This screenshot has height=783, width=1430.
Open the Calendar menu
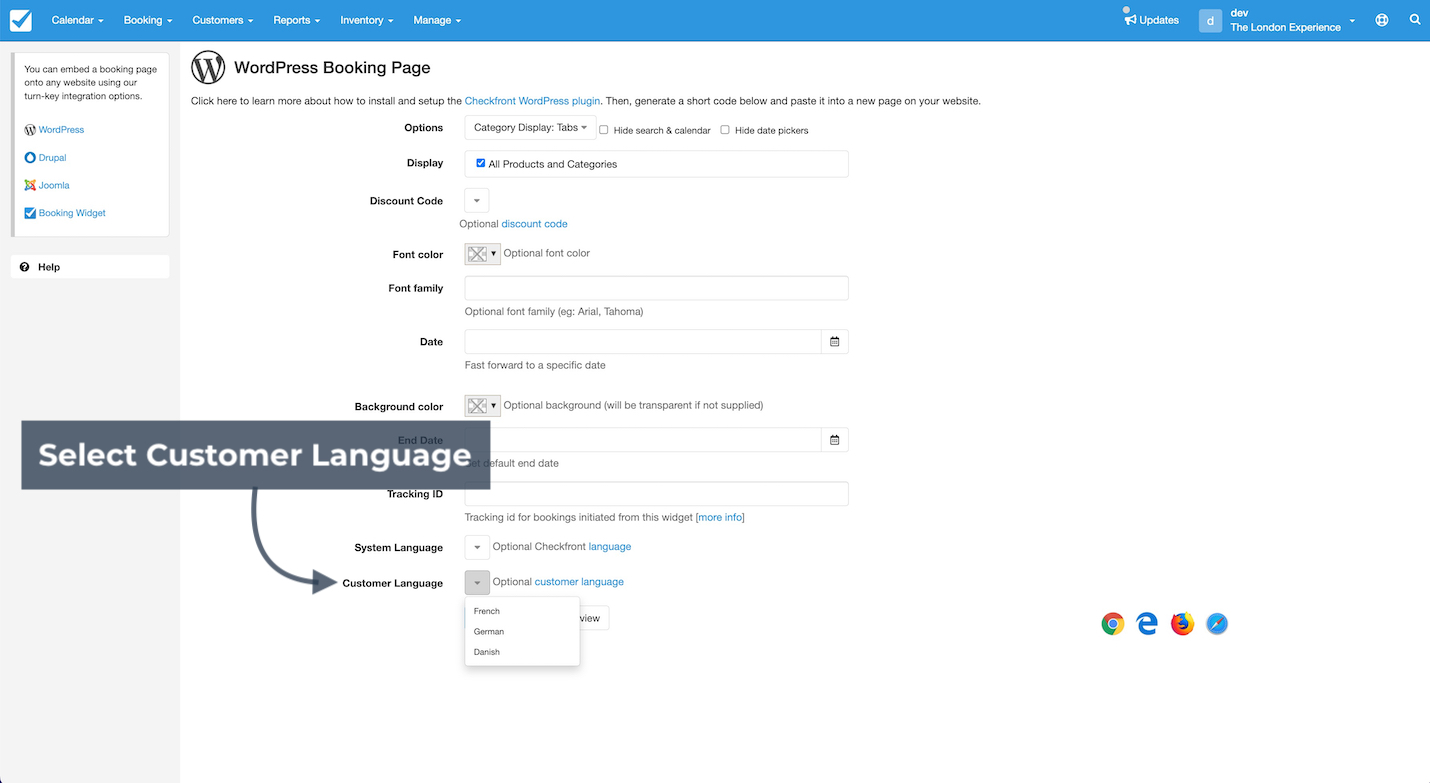point(77,20)
